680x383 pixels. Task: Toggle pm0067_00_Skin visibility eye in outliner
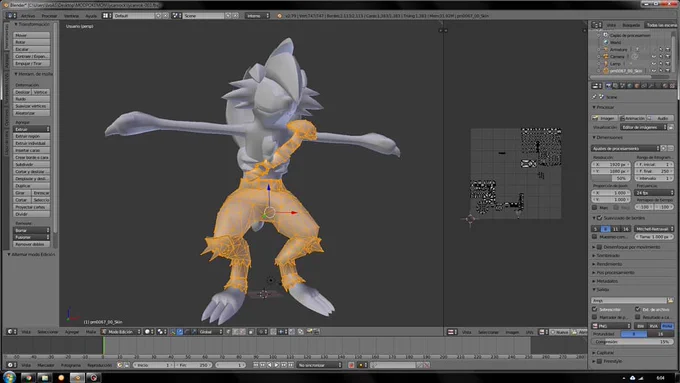tap(654, 70)
